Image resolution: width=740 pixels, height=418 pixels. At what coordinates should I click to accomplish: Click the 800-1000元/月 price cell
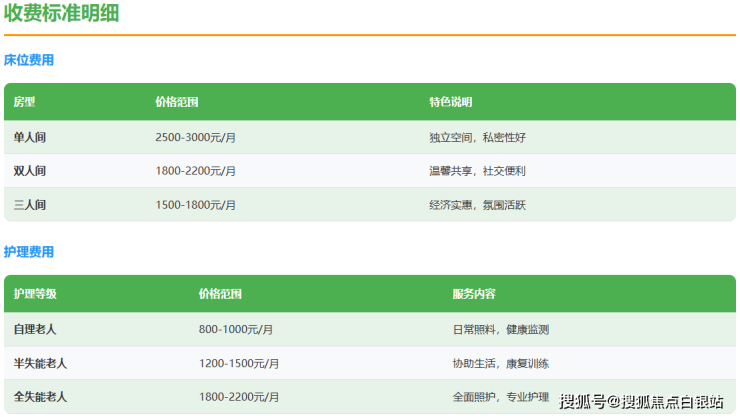236,329
